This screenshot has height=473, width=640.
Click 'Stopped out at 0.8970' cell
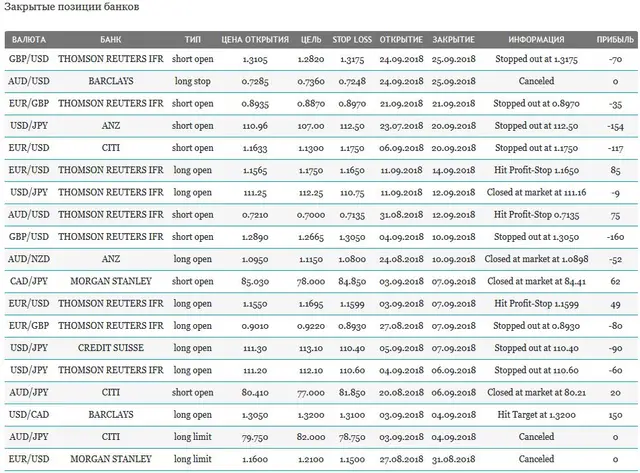coord(536,104)
